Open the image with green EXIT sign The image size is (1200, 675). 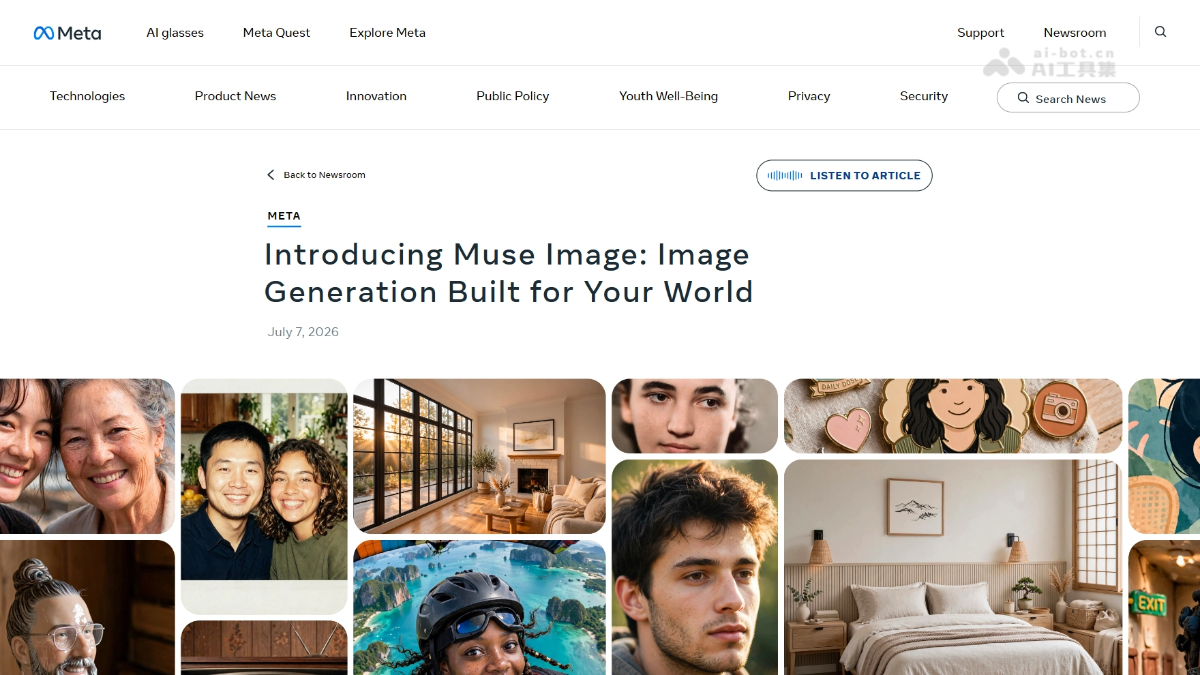(1164, 608)
